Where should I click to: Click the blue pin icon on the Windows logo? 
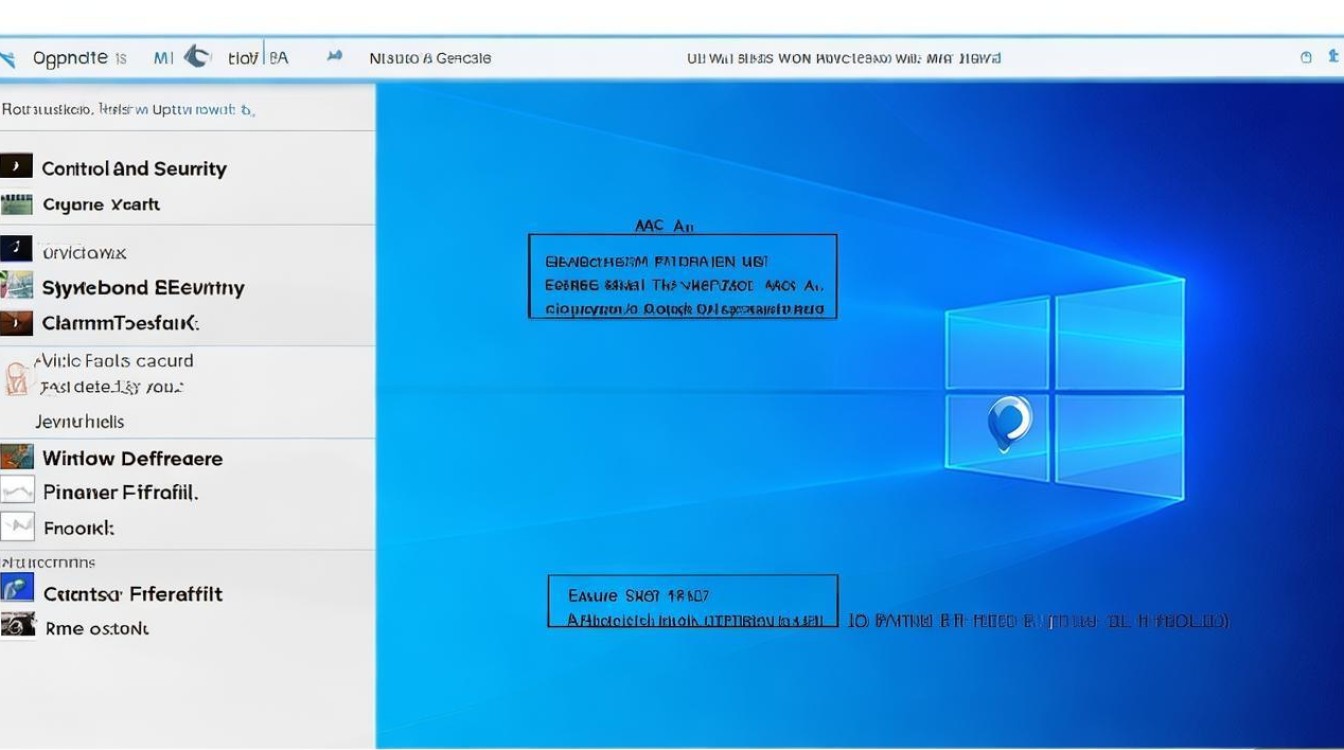1008,422
